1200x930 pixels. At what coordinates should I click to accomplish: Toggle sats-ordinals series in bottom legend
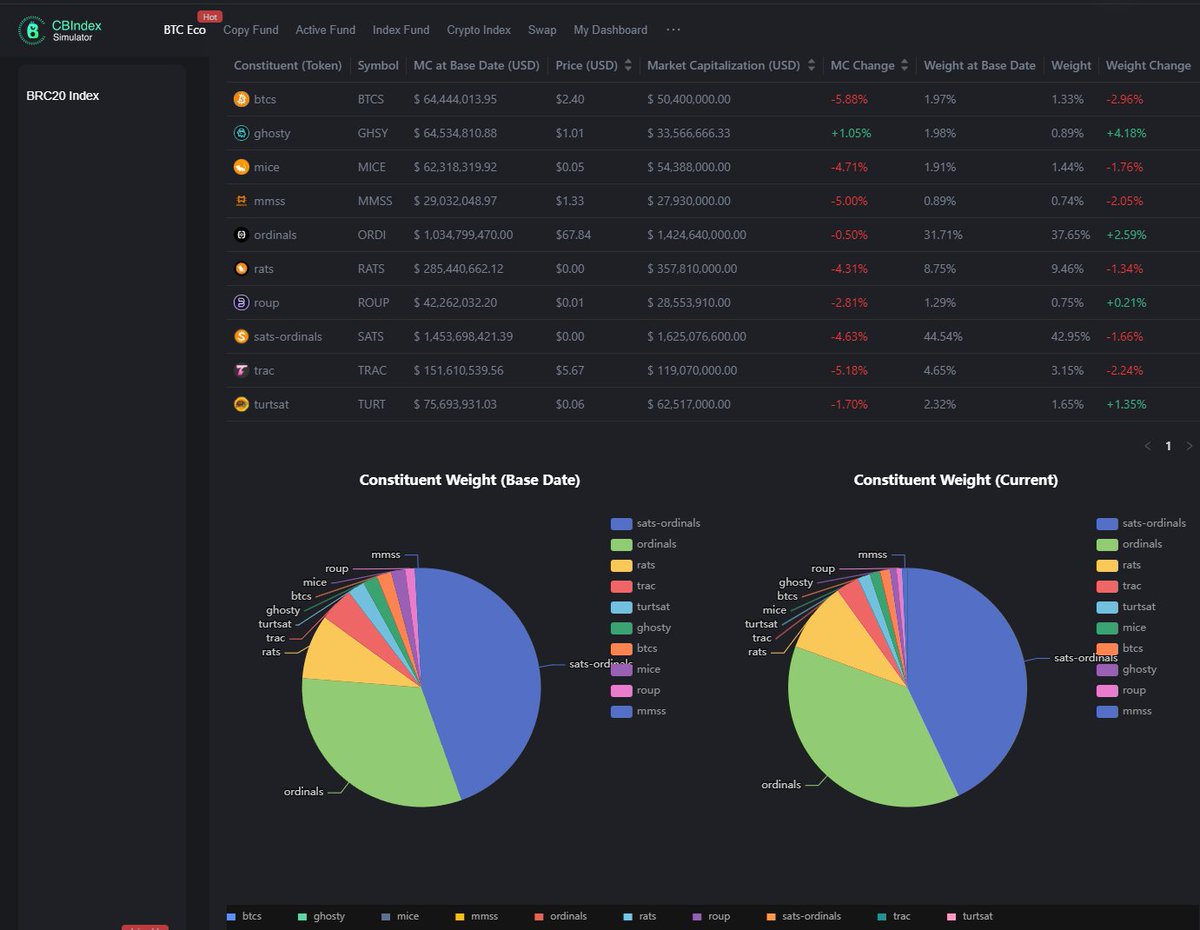coord(804,916)
